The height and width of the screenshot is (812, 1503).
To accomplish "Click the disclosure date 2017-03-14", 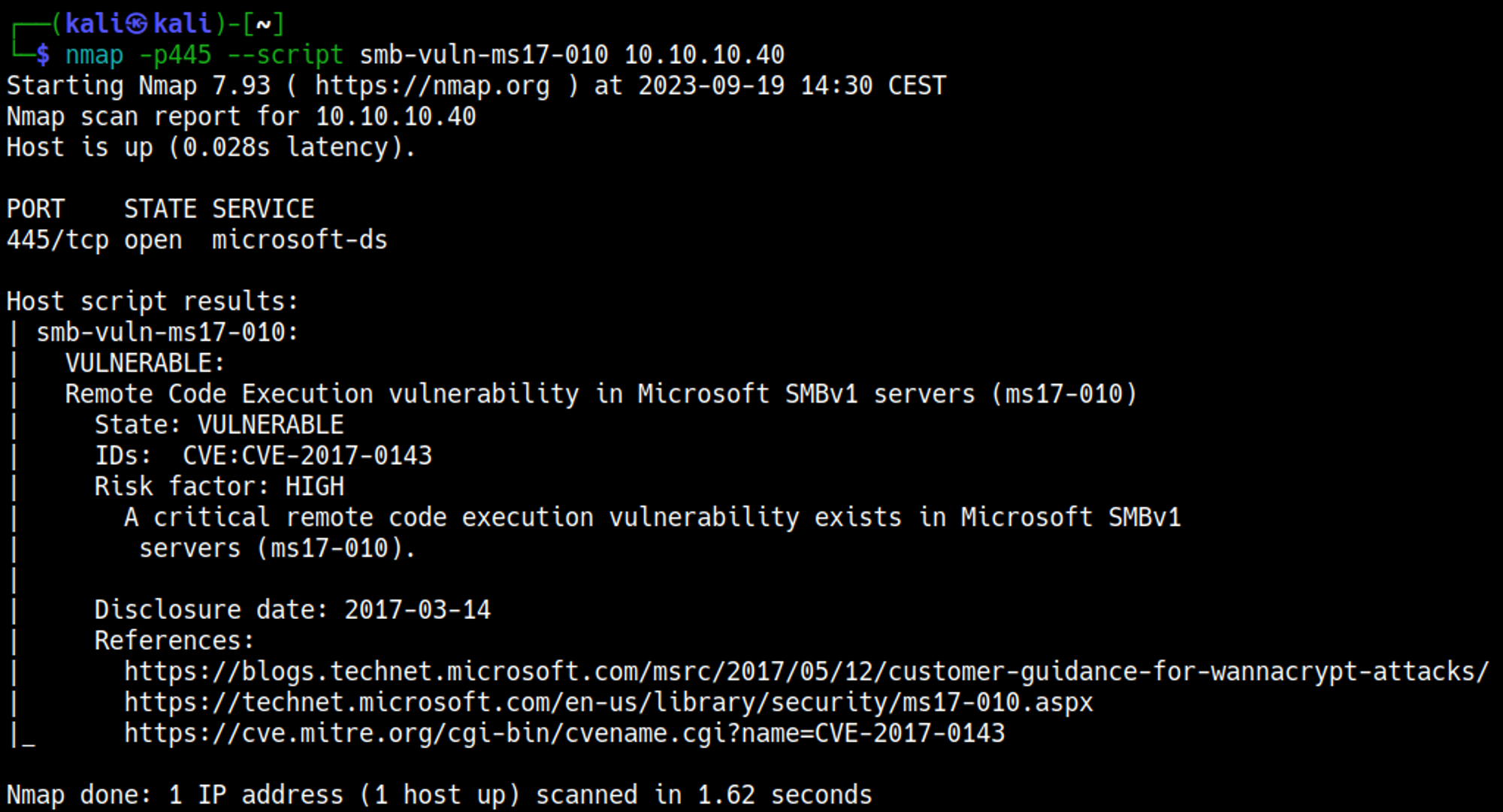I will point(417,610).
